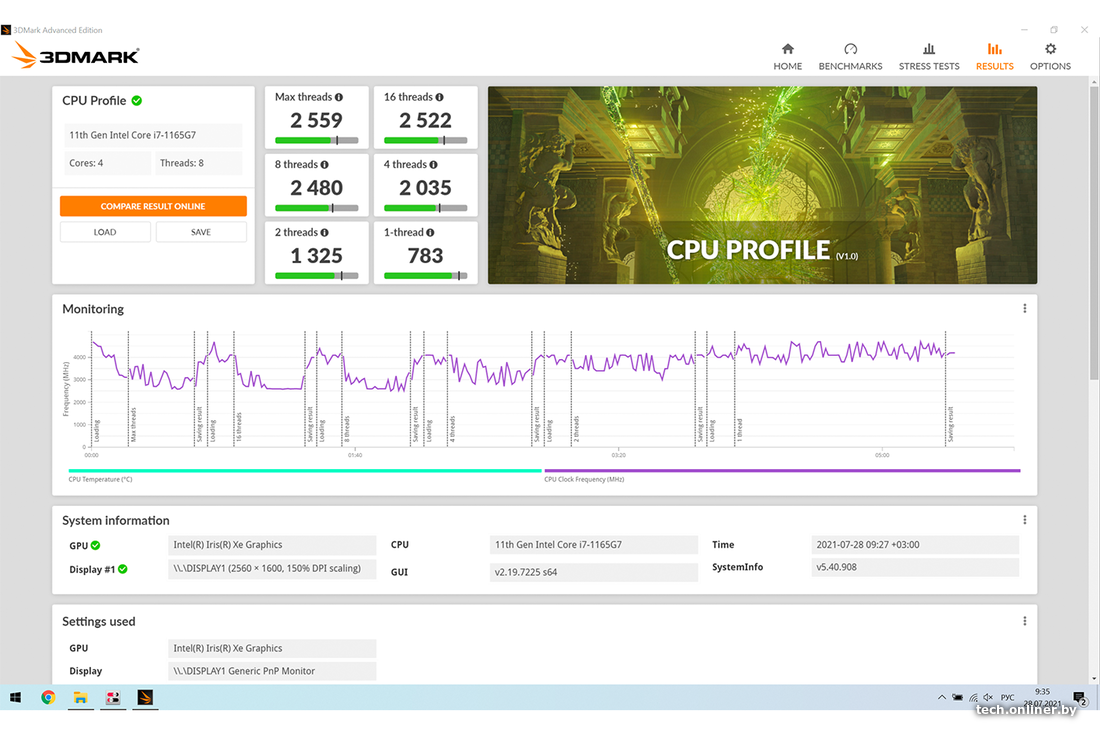Click the 8 threads score 2 480
Screen dimensions: 1100x733
click(316, 188)
